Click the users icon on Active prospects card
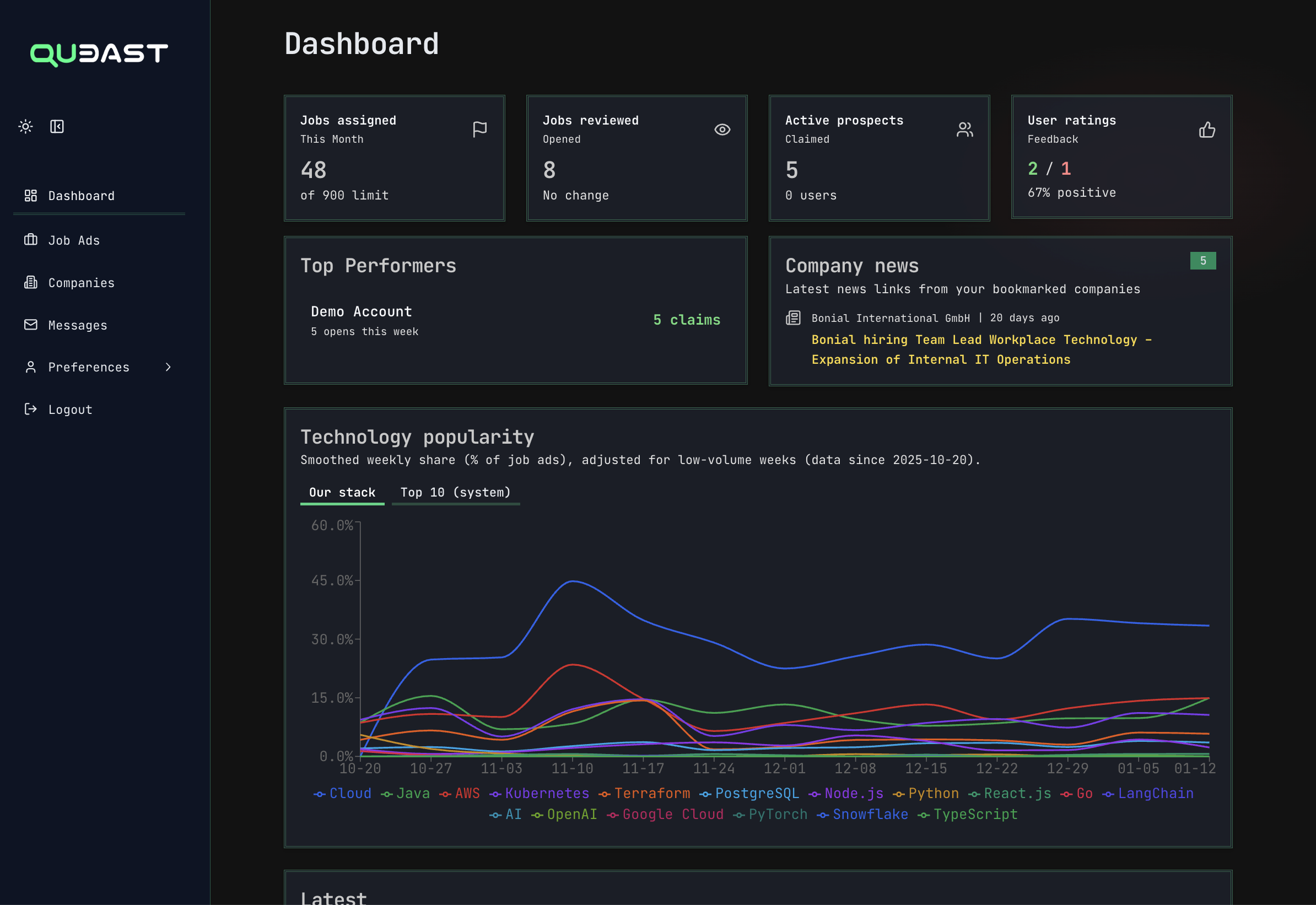 pyautogui.click(x=964, y=130)
